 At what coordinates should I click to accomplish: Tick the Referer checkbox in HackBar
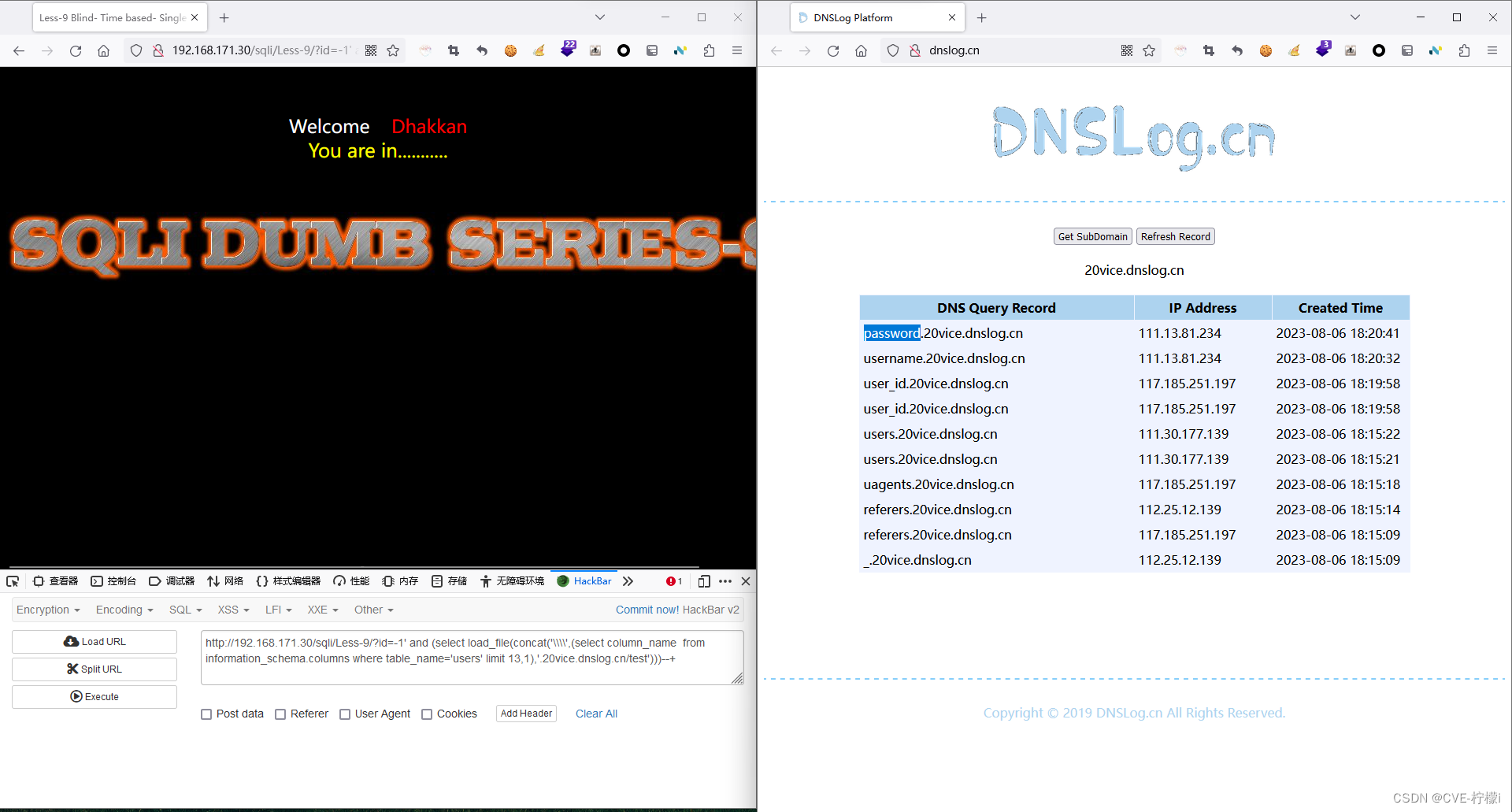click(x=280, y=714)
